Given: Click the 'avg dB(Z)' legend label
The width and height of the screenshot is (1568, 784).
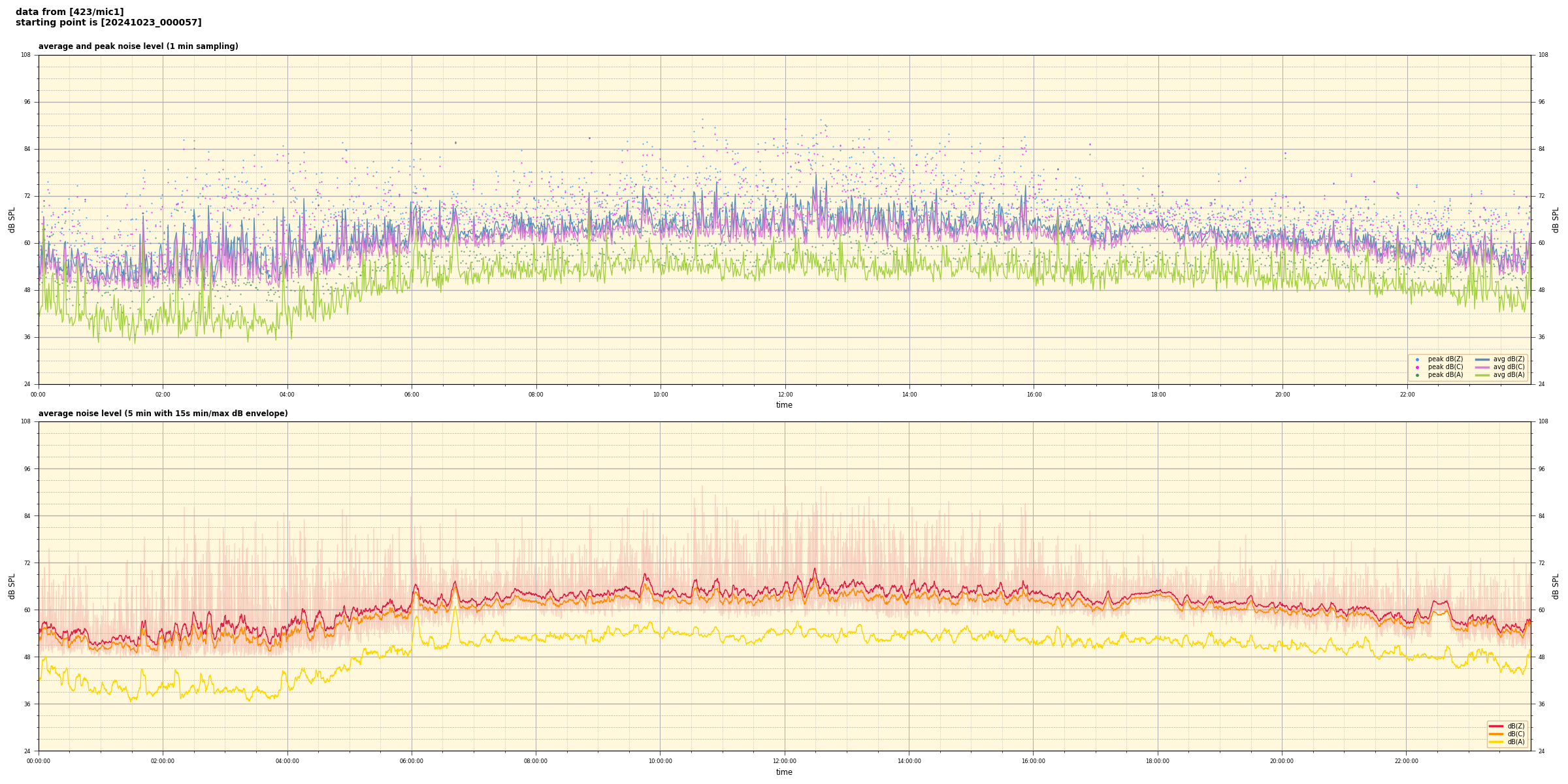Looking at the screenshot, I should [x=1509, y=359].
